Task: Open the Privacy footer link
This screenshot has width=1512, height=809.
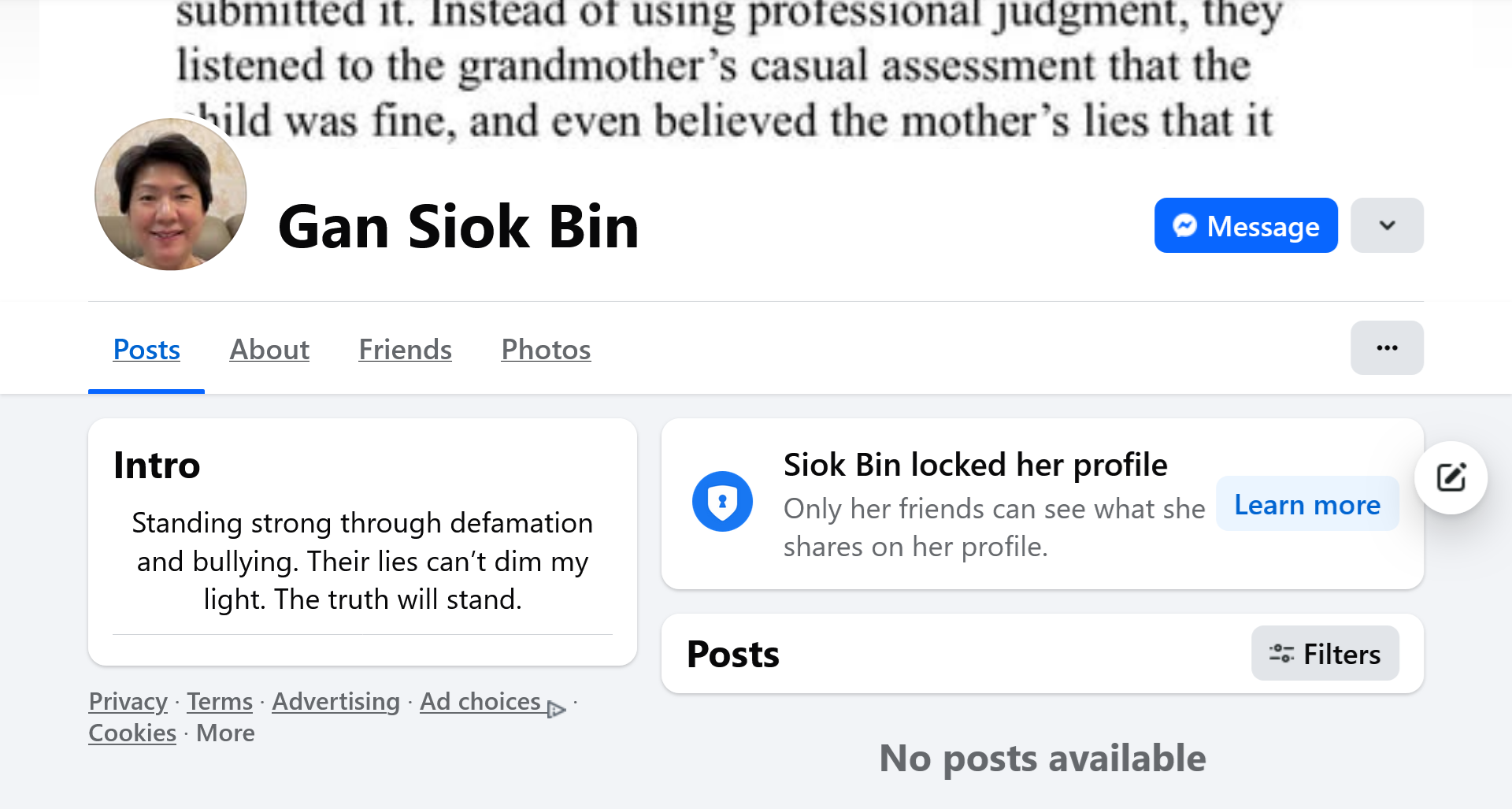Action: [x=128, y=701]
